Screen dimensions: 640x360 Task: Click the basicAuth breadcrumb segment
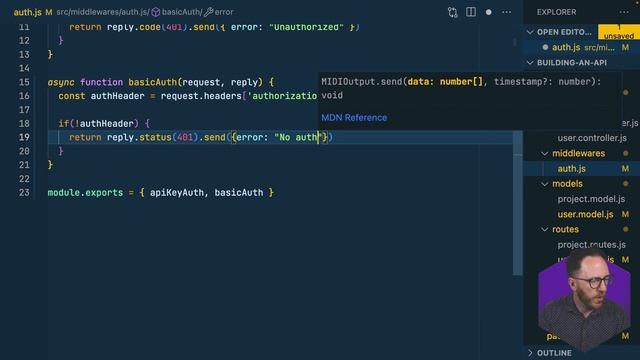[x=177, y=12]
